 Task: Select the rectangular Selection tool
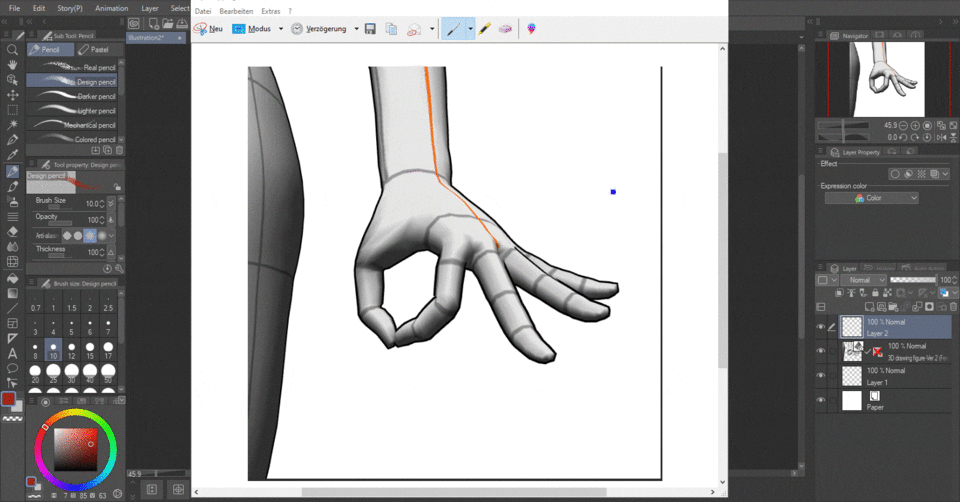click(12, 110)
